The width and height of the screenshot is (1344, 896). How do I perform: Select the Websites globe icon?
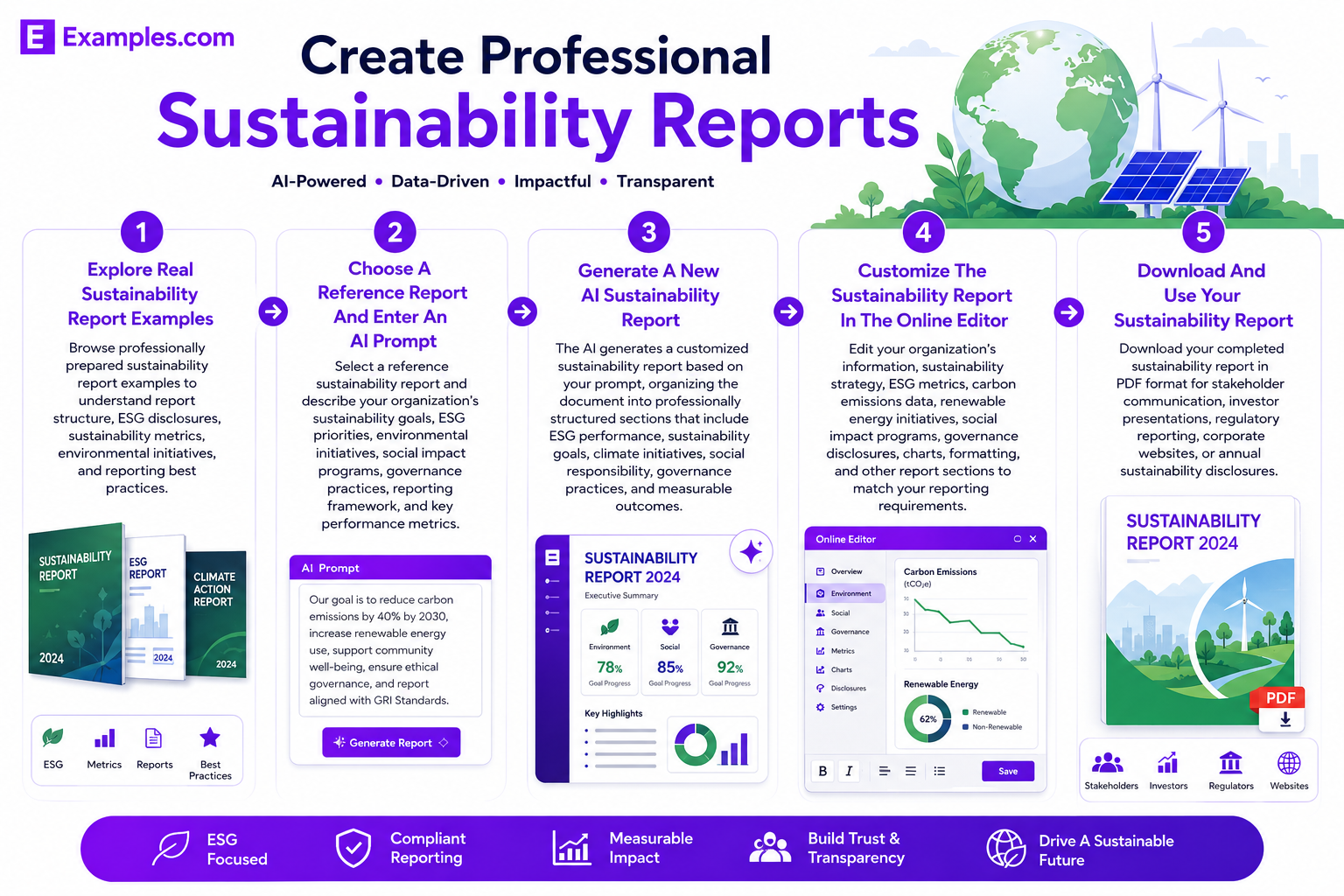click(x=1289, y=763)
